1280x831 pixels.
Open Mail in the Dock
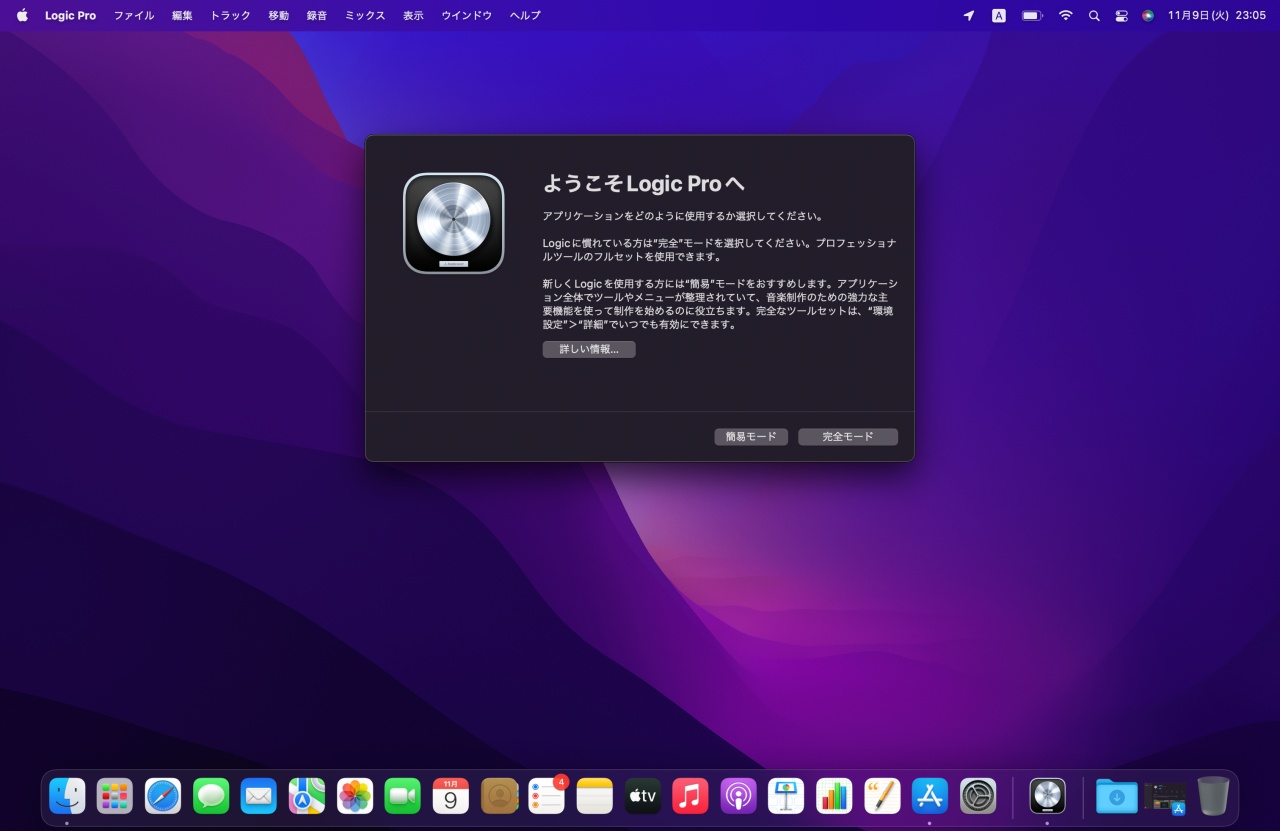(259, 796)
